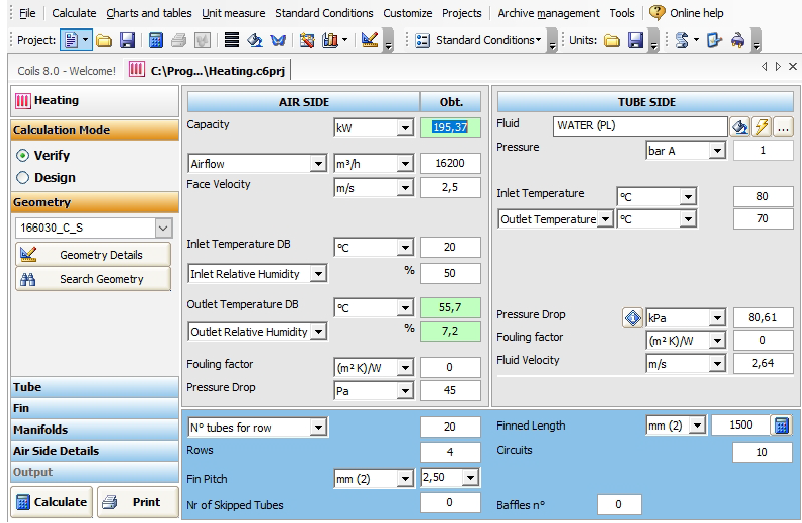802x523 pixels.
Task: Click the save project floppy disk icon
Action: [x=127, y=40]
